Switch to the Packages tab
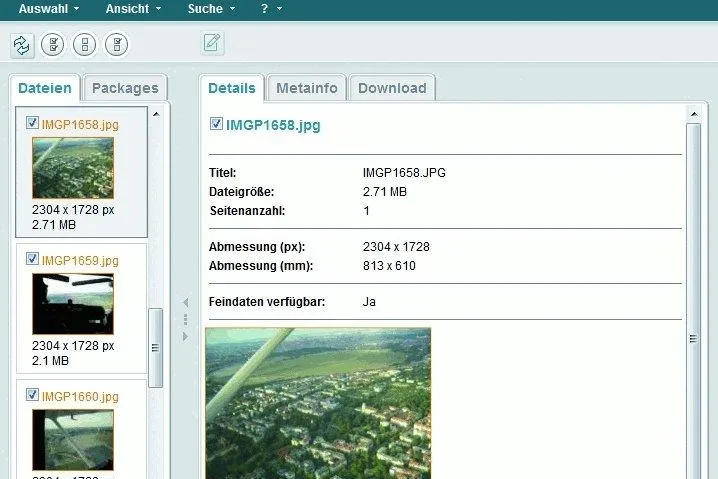Viewport: 718px width, 479px height. tap(125, 88)
